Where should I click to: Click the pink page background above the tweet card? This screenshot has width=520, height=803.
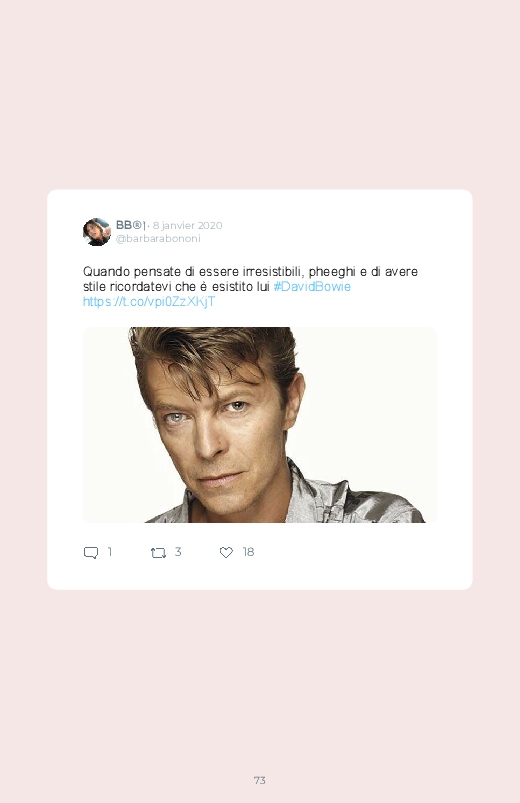click(260, 95)
